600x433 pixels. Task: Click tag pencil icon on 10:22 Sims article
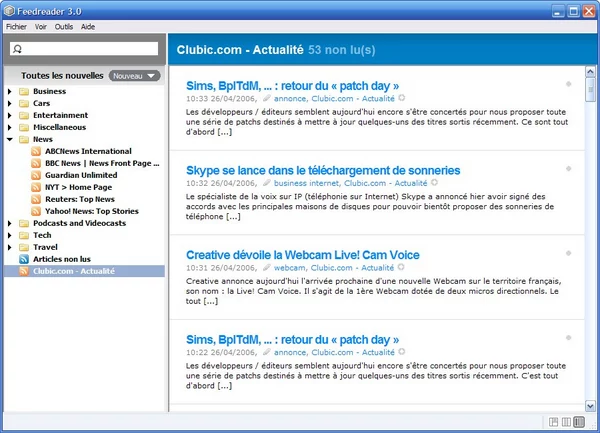266,352
